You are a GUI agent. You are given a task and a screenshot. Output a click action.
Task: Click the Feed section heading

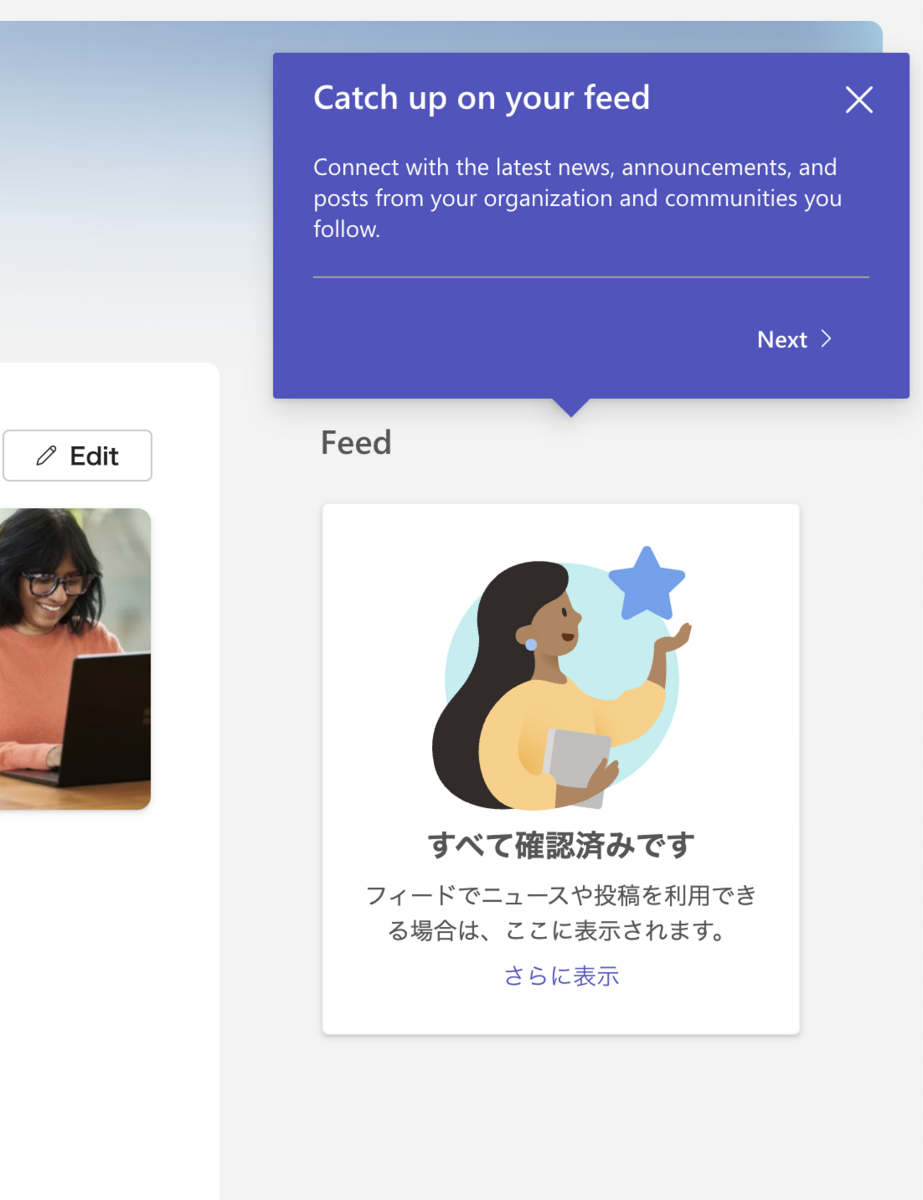pos(356,442)
